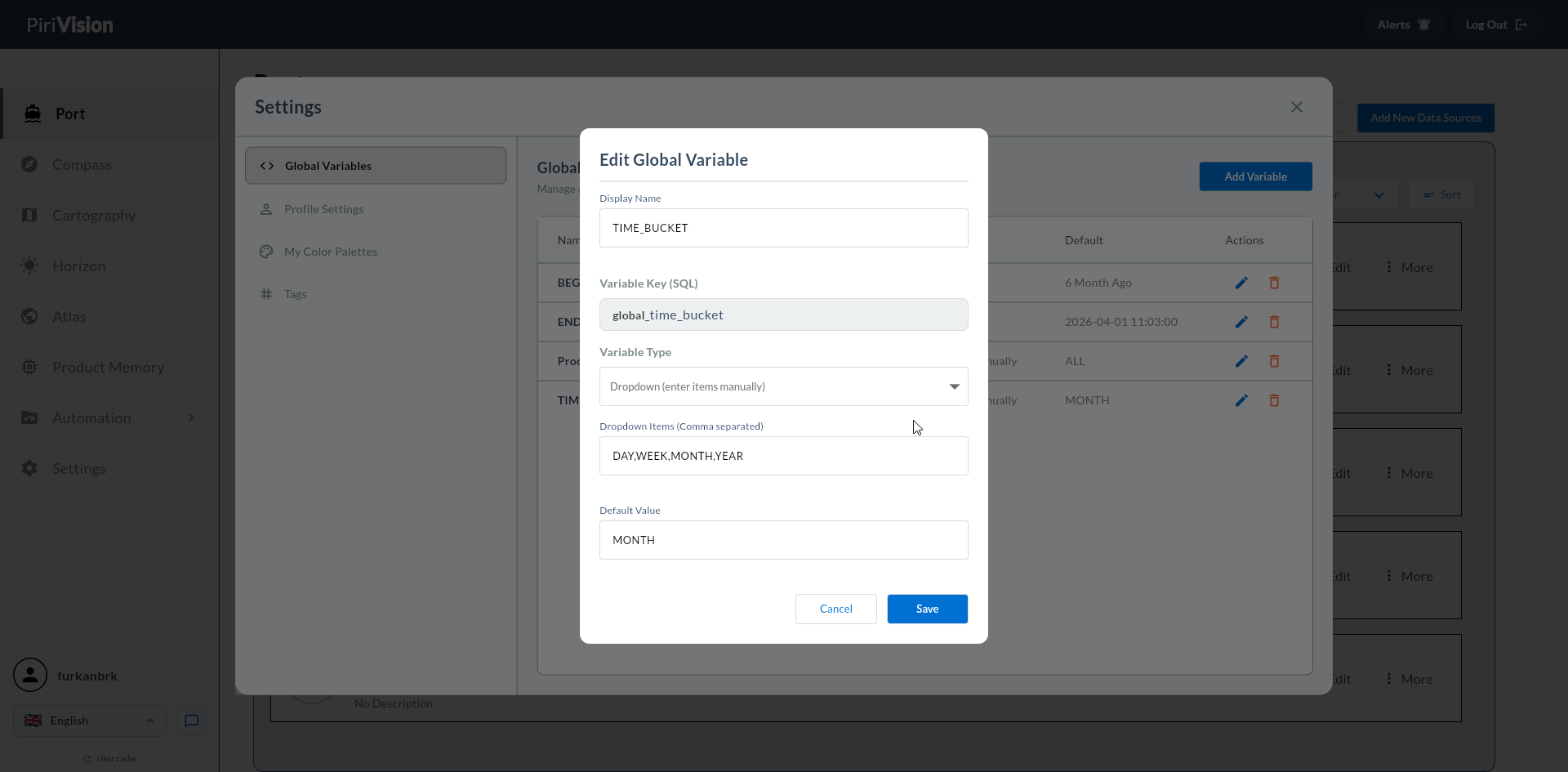The height and width of the screenshot is (772, 1568).
Task: Click the 2026-04-01 11:03:00 default cell
Action: 1121,322
